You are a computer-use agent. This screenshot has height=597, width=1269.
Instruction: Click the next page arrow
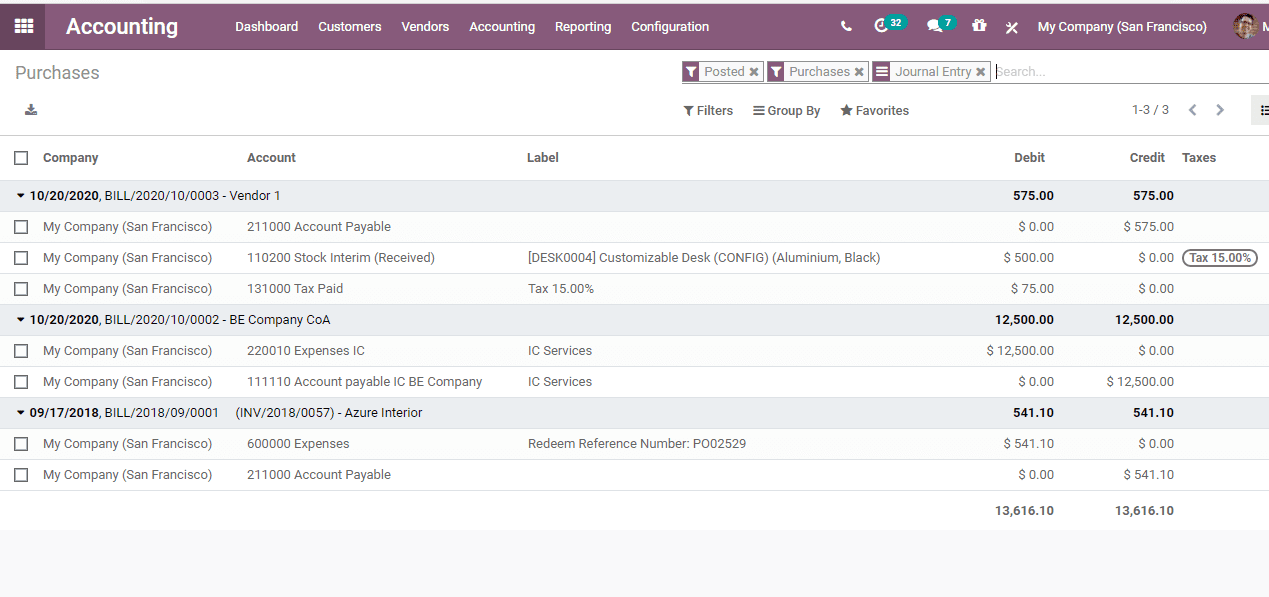click(x=1220, y=110)
